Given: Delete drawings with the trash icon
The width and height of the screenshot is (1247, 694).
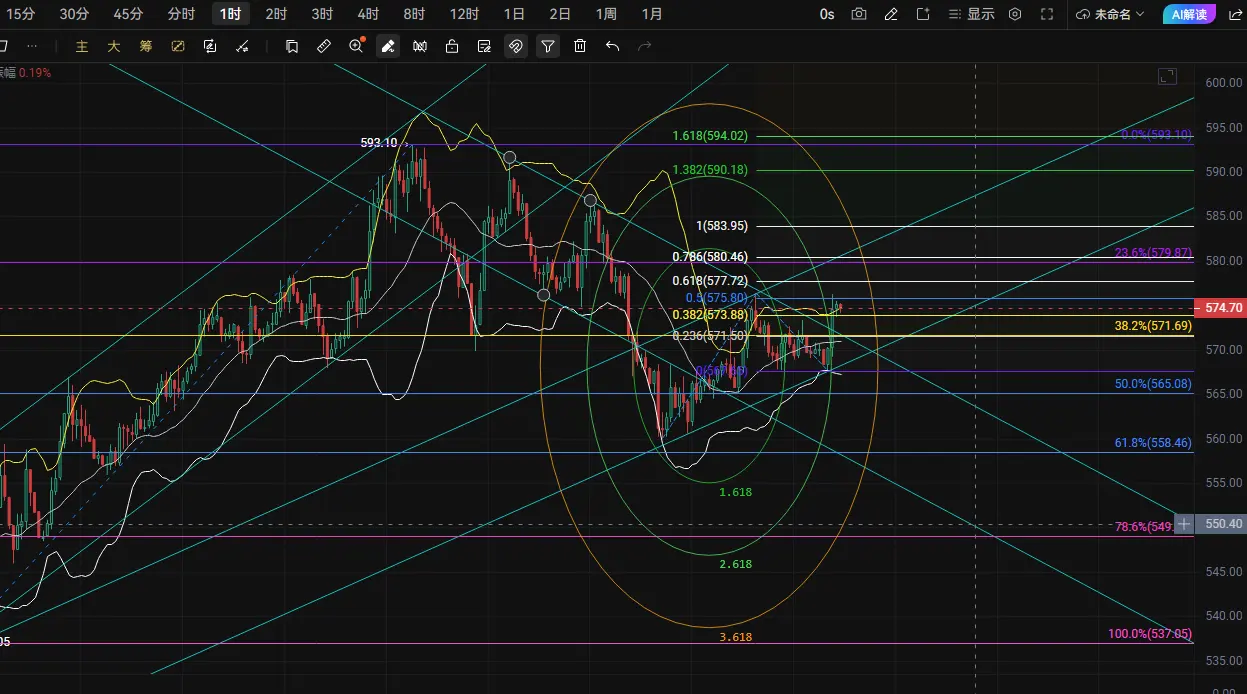Looking at the screenshot, I should pyautogui.click(x=580, y=46).
